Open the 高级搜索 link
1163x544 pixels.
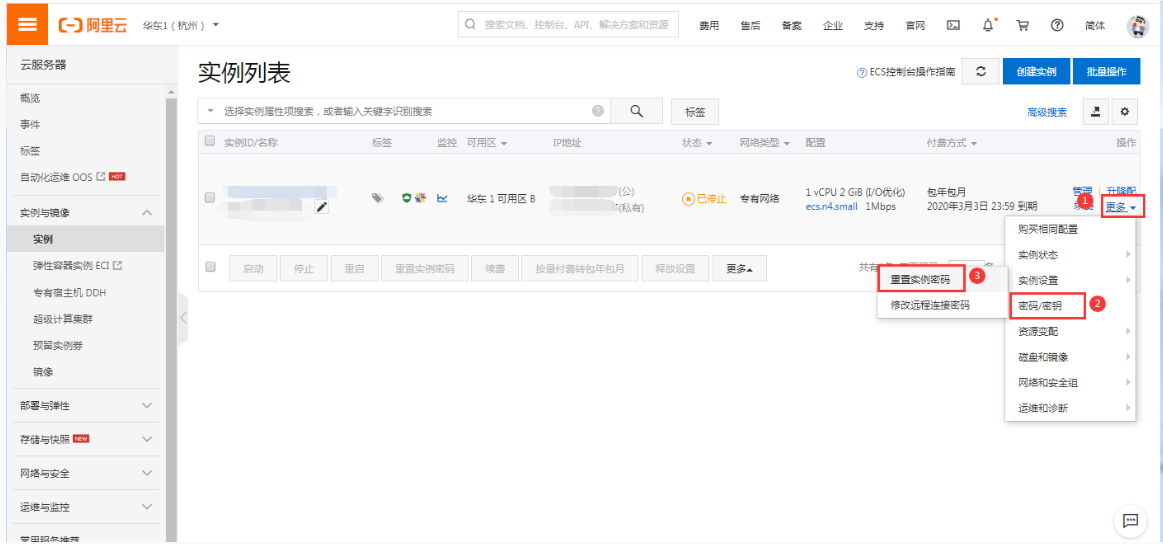(1046, 112)
